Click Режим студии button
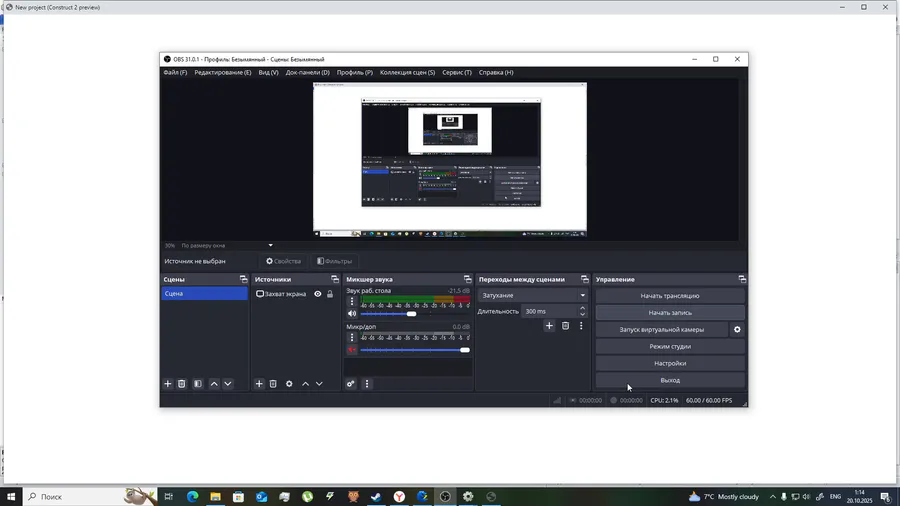Screen dimensions: 900x506 (670, 347)
